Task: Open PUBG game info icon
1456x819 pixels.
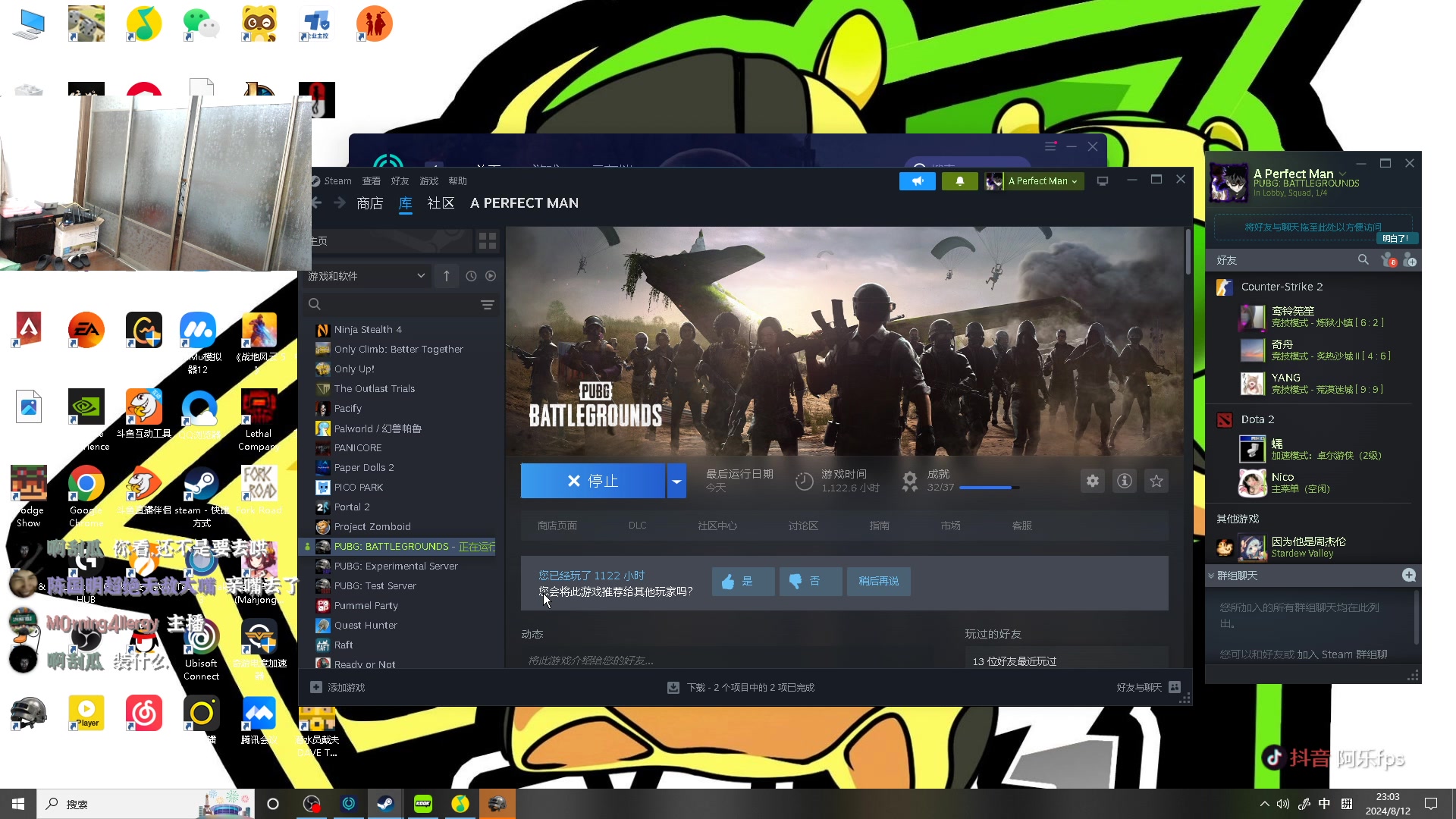Action: [x=1125, y=481]
